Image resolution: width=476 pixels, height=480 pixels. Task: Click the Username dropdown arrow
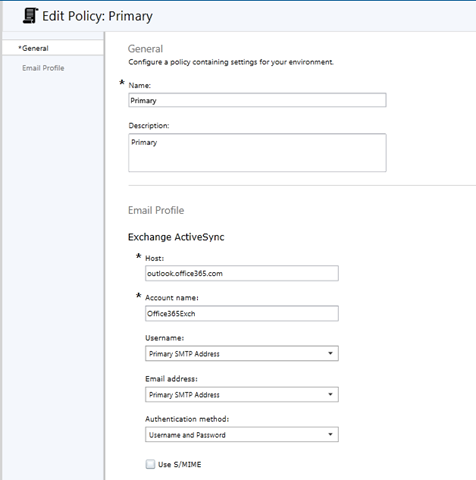point(330,353)
